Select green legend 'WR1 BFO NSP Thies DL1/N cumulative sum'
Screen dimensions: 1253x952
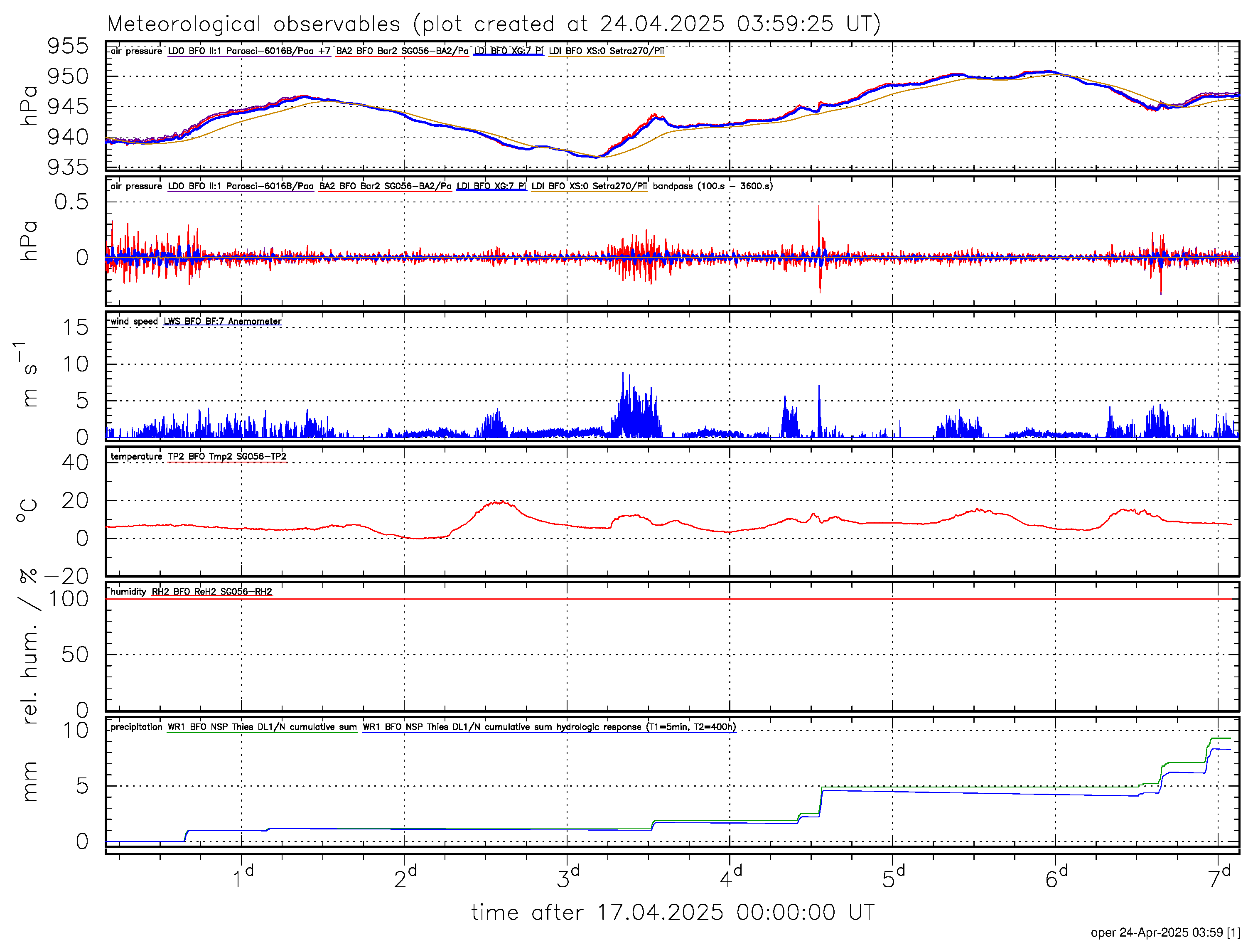pyautogui.click(x=262, y=727)
